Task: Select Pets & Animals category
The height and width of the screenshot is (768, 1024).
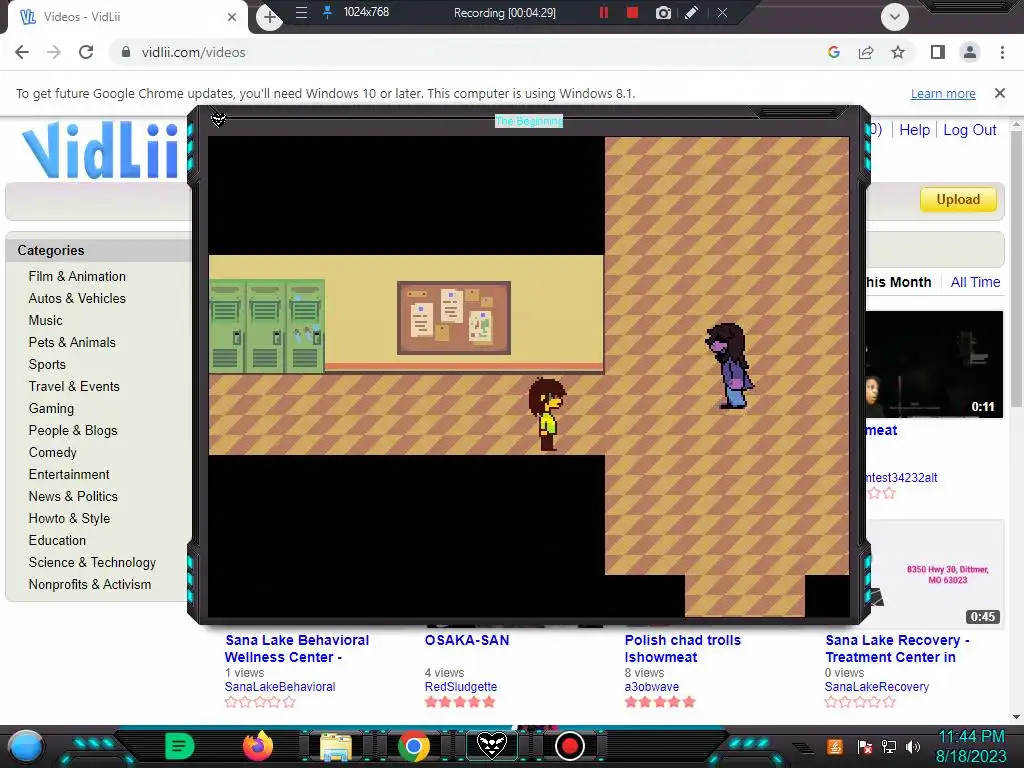Action: 72,342
